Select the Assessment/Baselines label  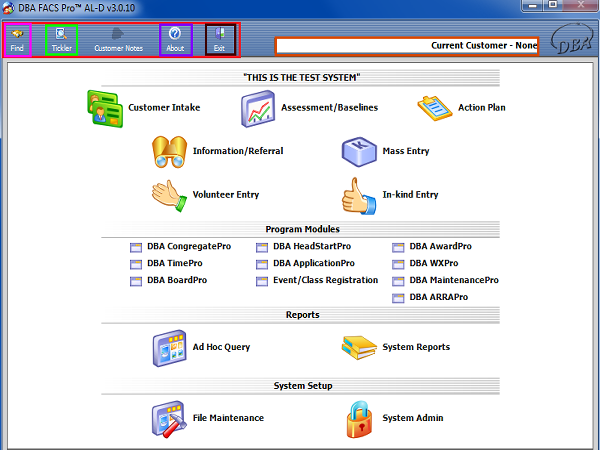329,108
